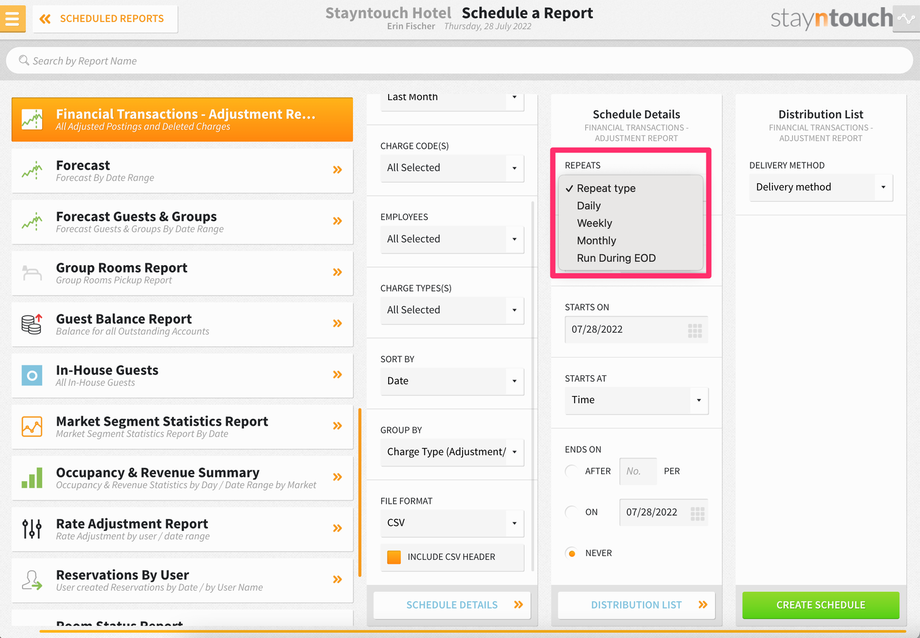The image size is (920, 638).
Task: Click arrow on Market Segment Statistics row
Action: [337, 426]
